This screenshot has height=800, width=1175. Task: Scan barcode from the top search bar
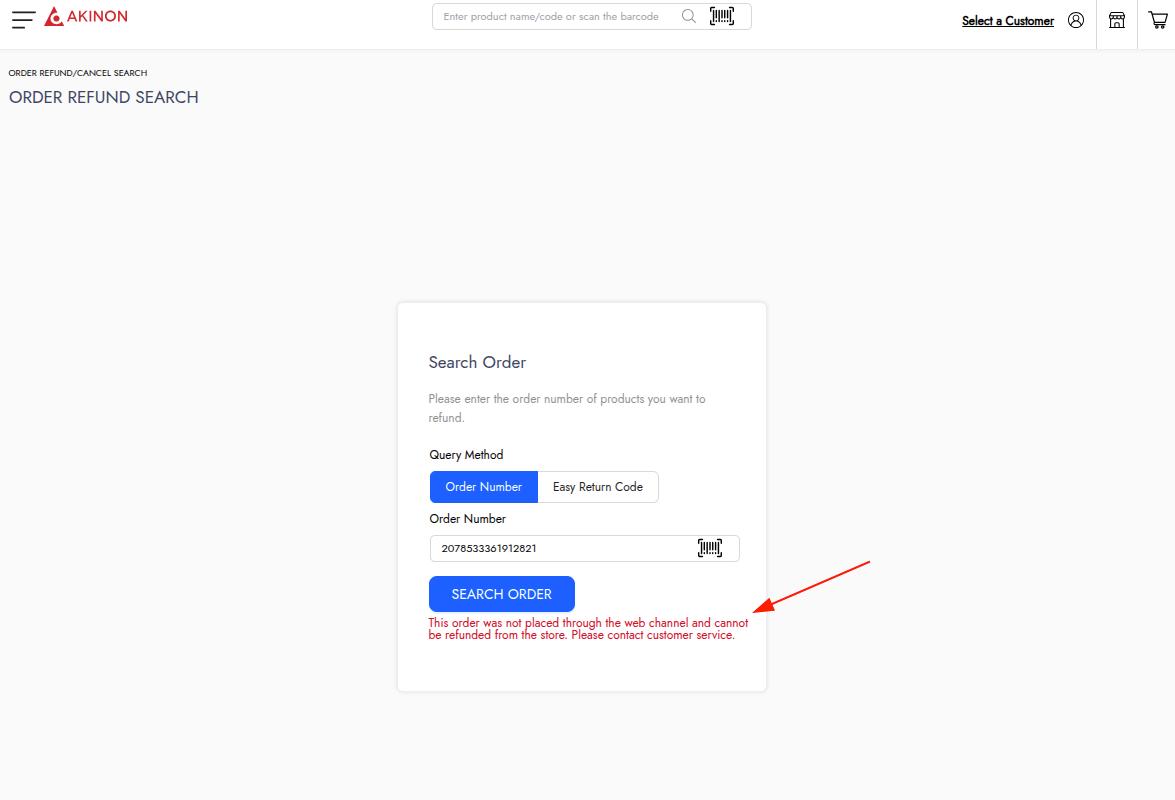(x=721, y=16)
